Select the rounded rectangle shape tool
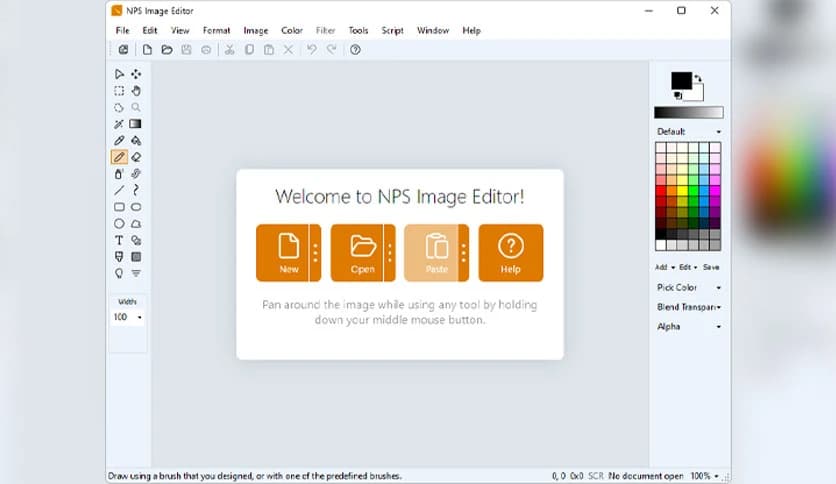Image resolution: width=836 pixels, height=484 pixels. pyautogui.click(x=136, y=207)
